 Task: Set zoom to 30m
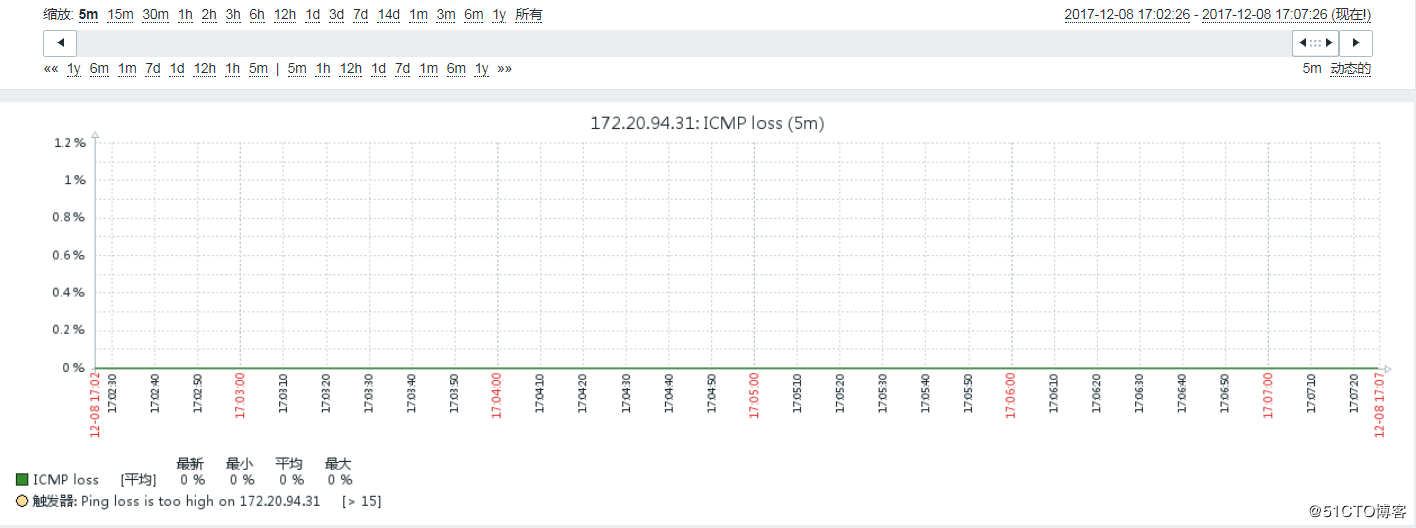[x=155, y=15]
